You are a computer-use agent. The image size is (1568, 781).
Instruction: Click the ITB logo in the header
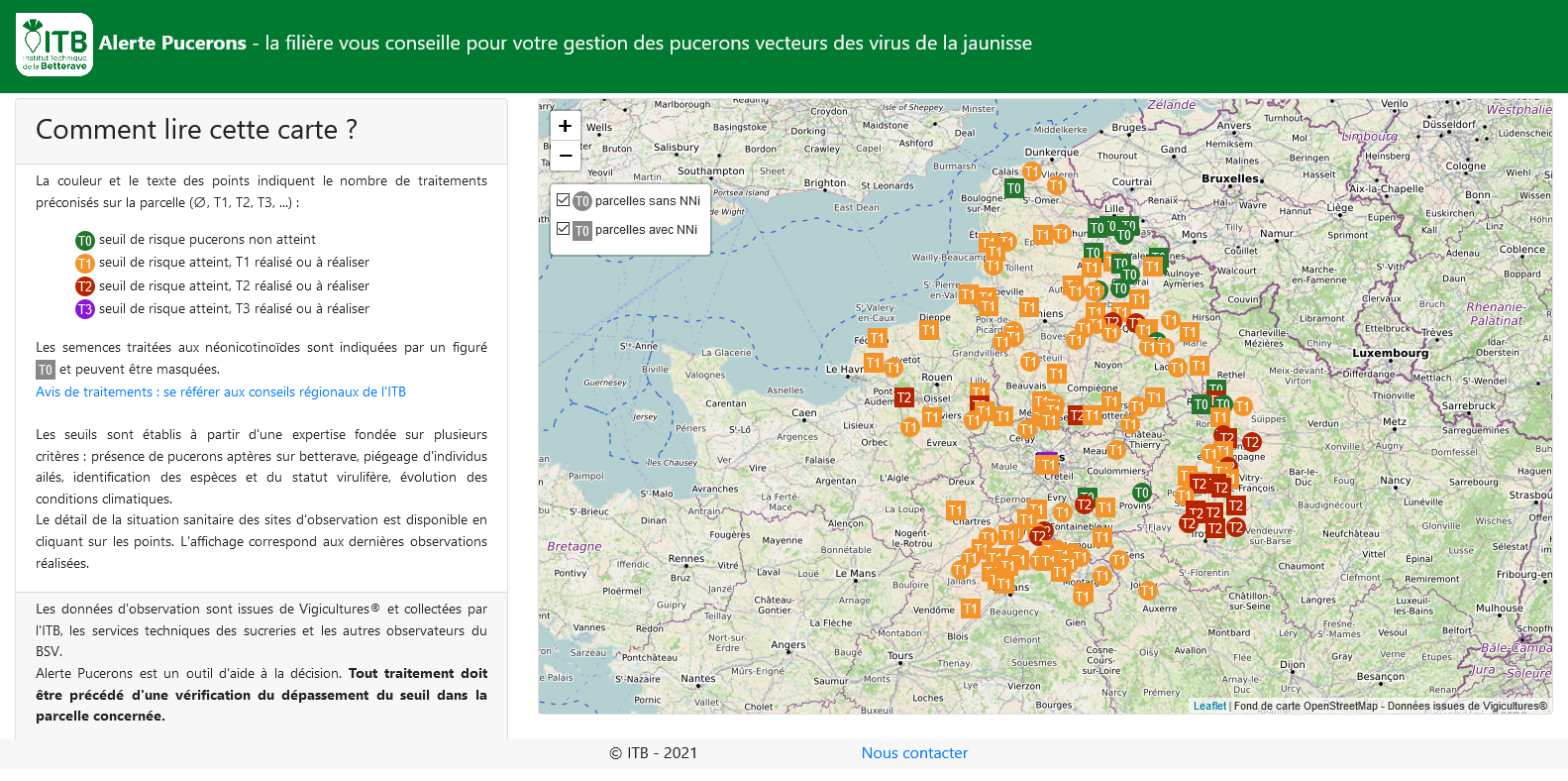(54, 45)
